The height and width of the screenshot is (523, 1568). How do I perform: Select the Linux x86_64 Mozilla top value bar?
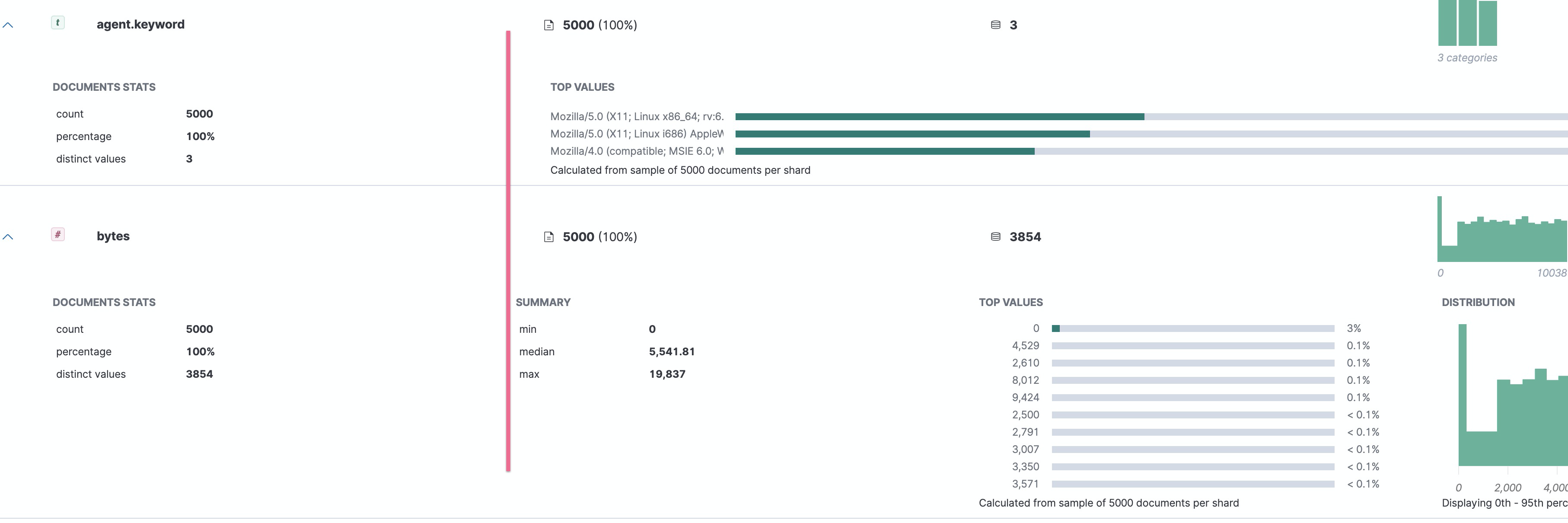(939, 116)
